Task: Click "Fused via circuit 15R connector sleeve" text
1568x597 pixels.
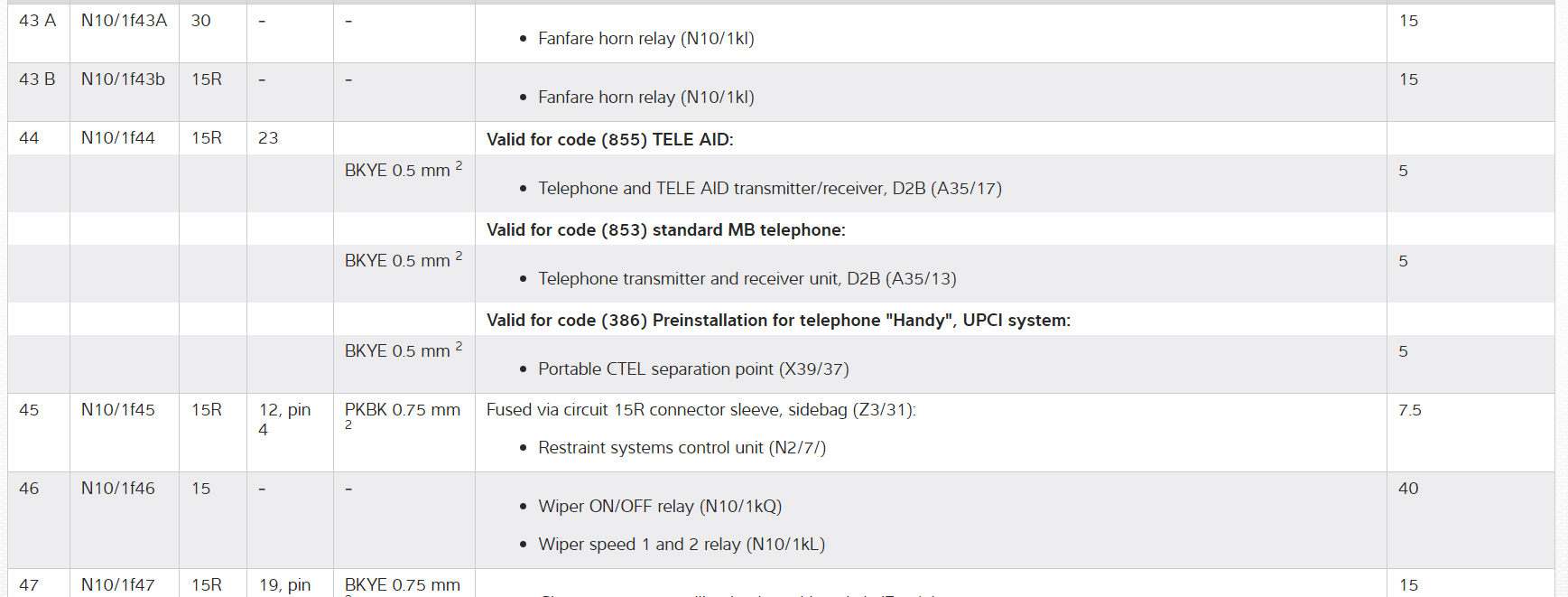Action: (x=700, y=410)
